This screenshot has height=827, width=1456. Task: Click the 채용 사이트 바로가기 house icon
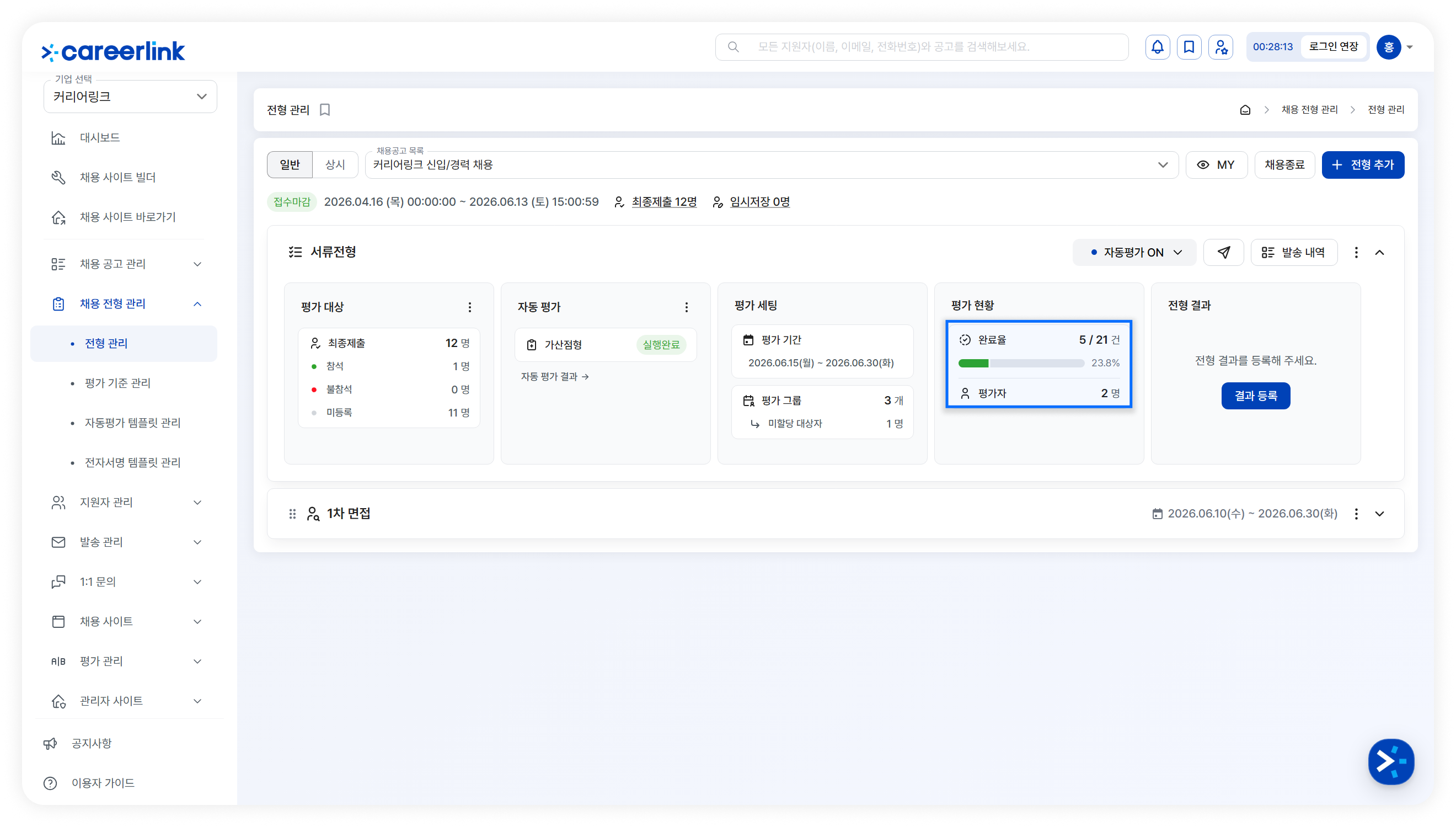tap(58, 217)
